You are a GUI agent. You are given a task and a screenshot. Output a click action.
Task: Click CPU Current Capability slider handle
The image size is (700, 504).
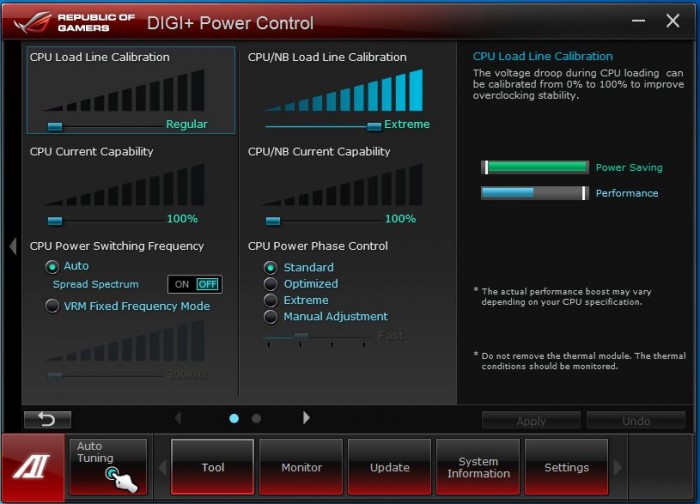pyautogui.click(x=55, y=221)
